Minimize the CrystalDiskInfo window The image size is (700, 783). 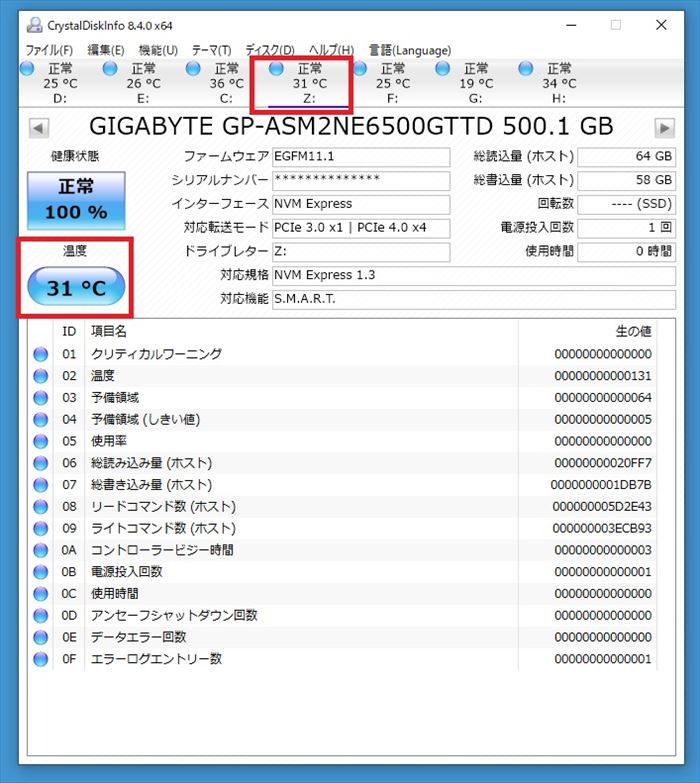click(x=571, y=25)
